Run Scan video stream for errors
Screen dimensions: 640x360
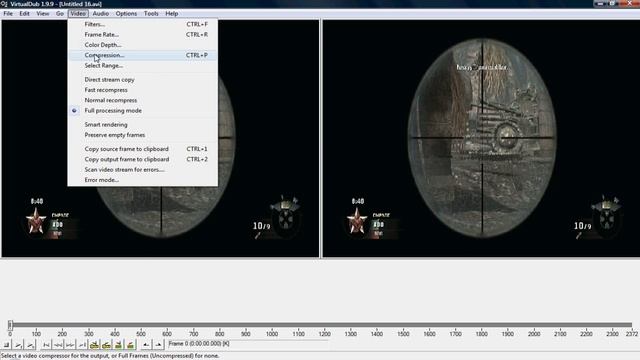(142, 169)
